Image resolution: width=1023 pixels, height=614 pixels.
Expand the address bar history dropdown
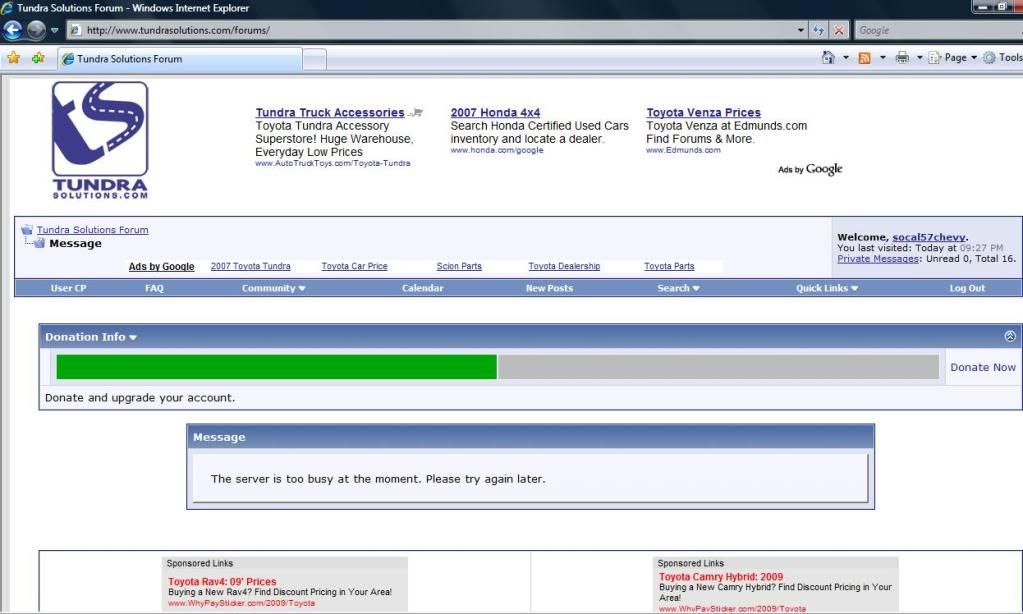(x=801, y=30)
